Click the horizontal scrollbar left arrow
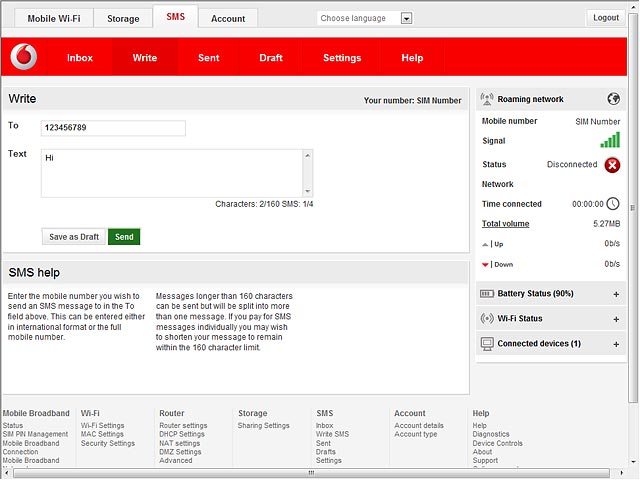This screenshot has height=480, width=640. click(6, 473)
